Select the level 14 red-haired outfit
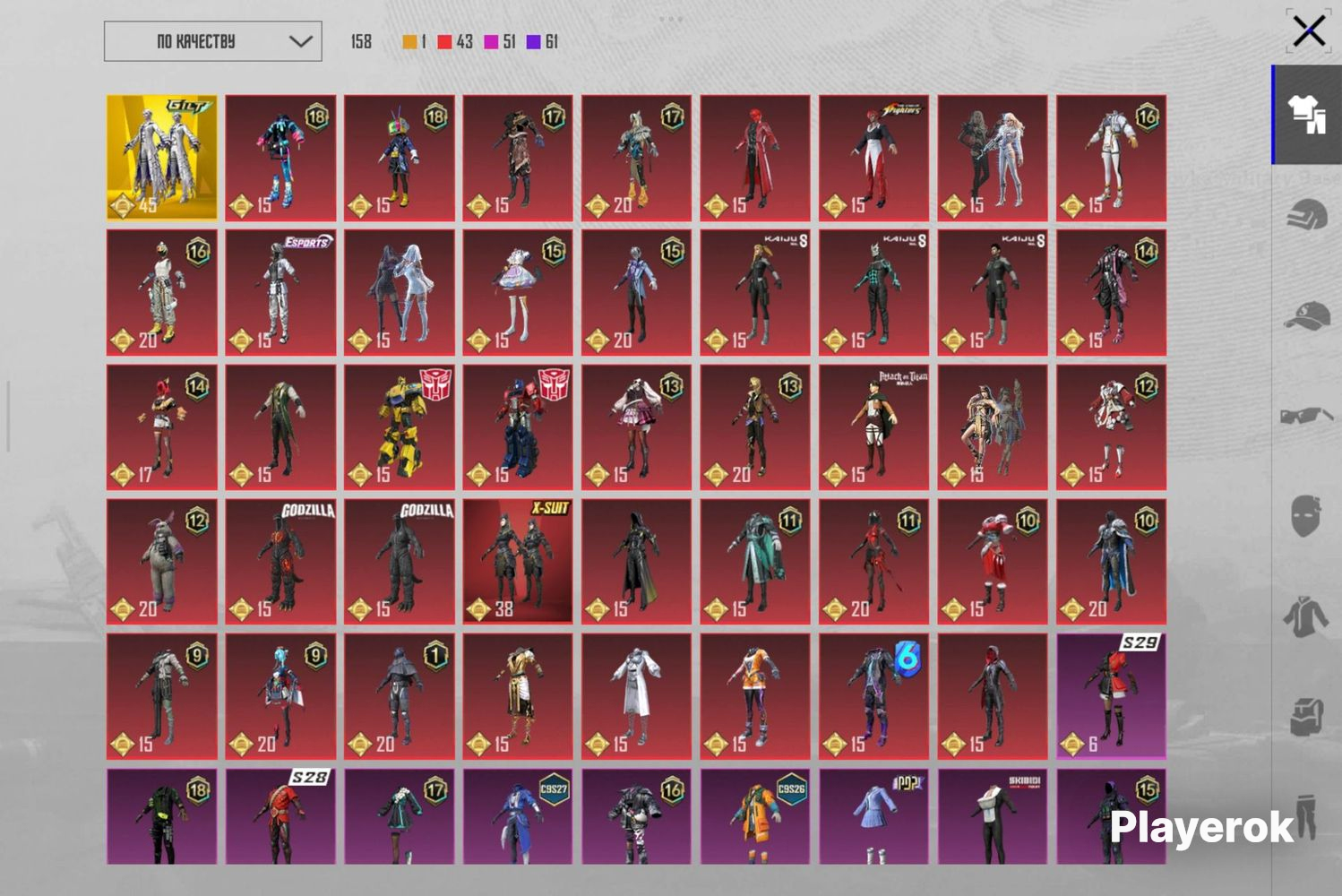Image resolution: width=1342 pixels, height=896 pixels. 162,426
